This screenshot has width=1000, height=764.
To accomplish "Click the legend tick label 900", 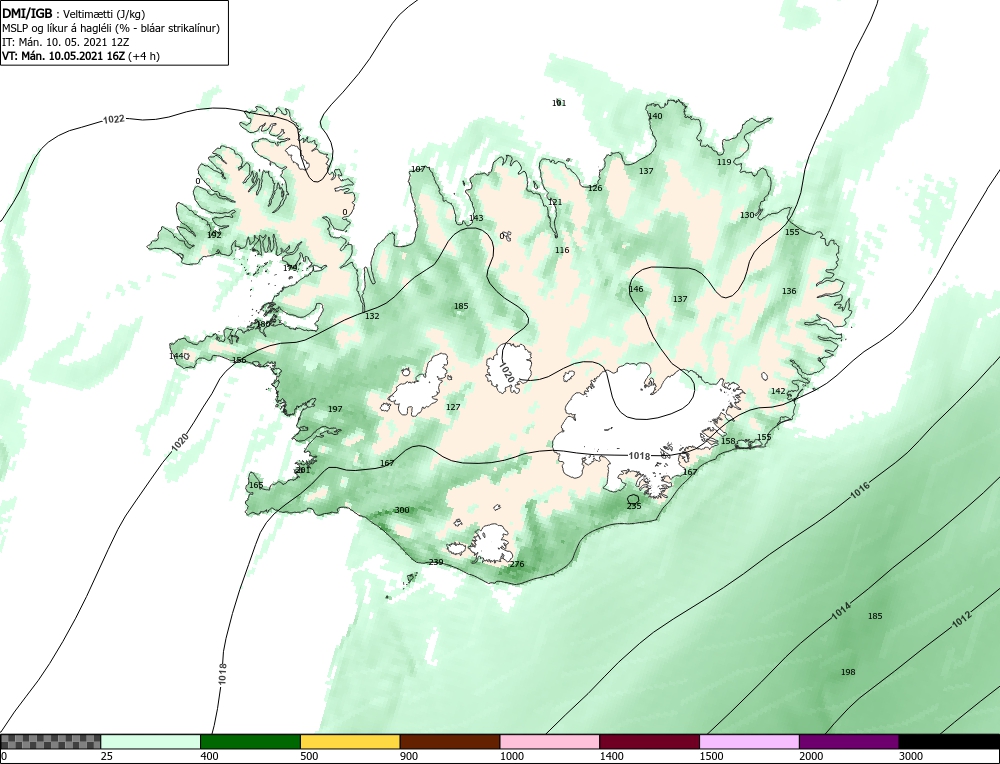I will click(409, 757).
